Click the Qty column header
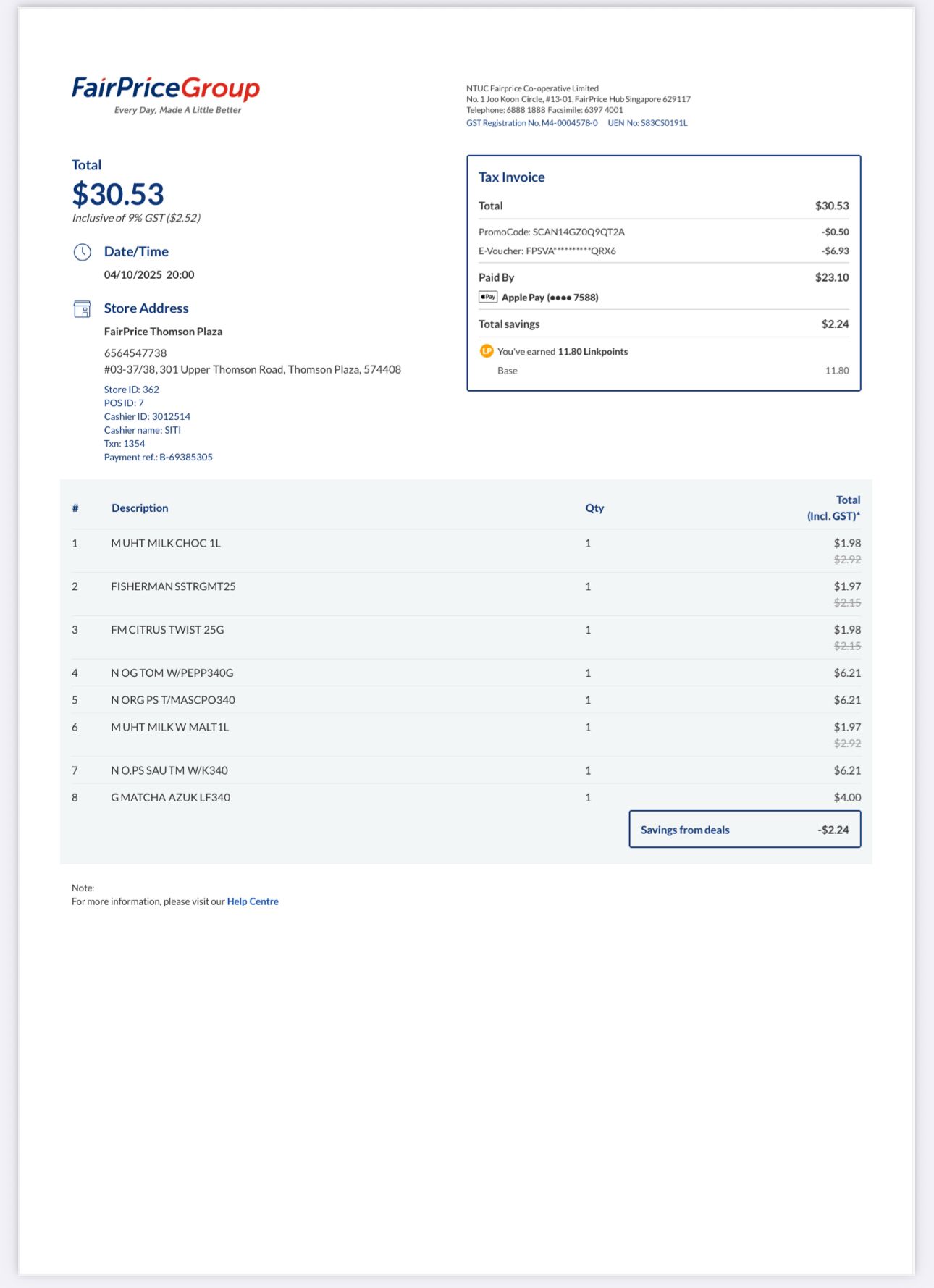This screenshot has height=1288, width=934. coord(594,508)
